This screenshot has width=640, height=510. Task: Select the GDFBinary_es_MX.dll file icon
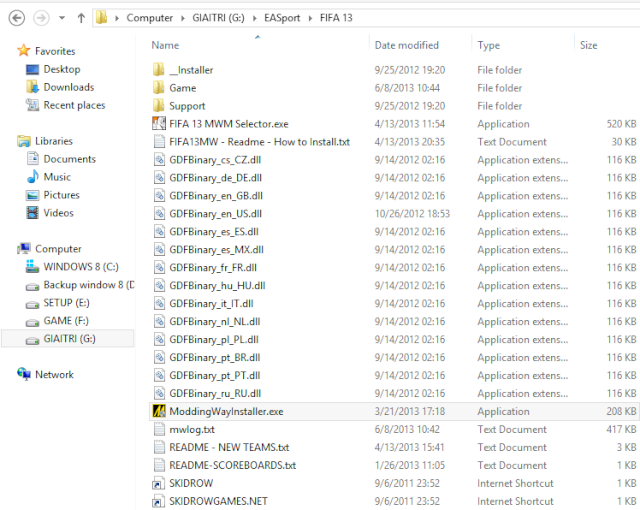159,249
